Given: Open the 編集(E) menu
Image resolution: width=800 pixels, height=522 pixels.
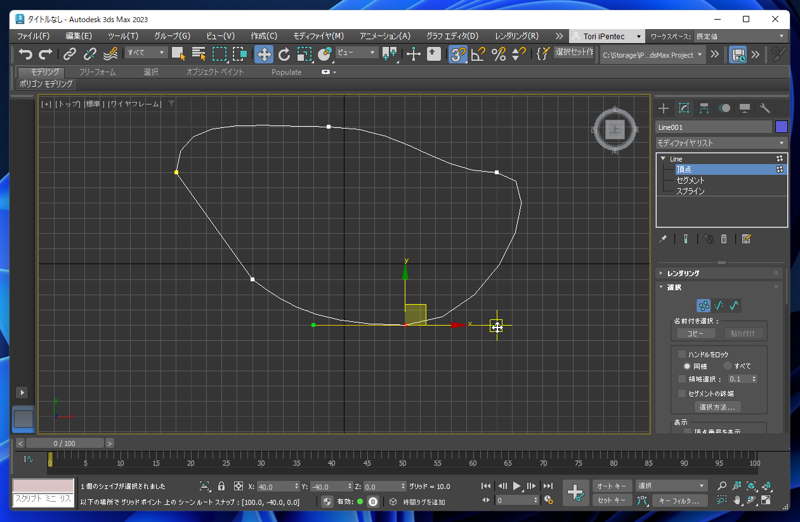Looking at the screenshot, I should click(79, 36).
